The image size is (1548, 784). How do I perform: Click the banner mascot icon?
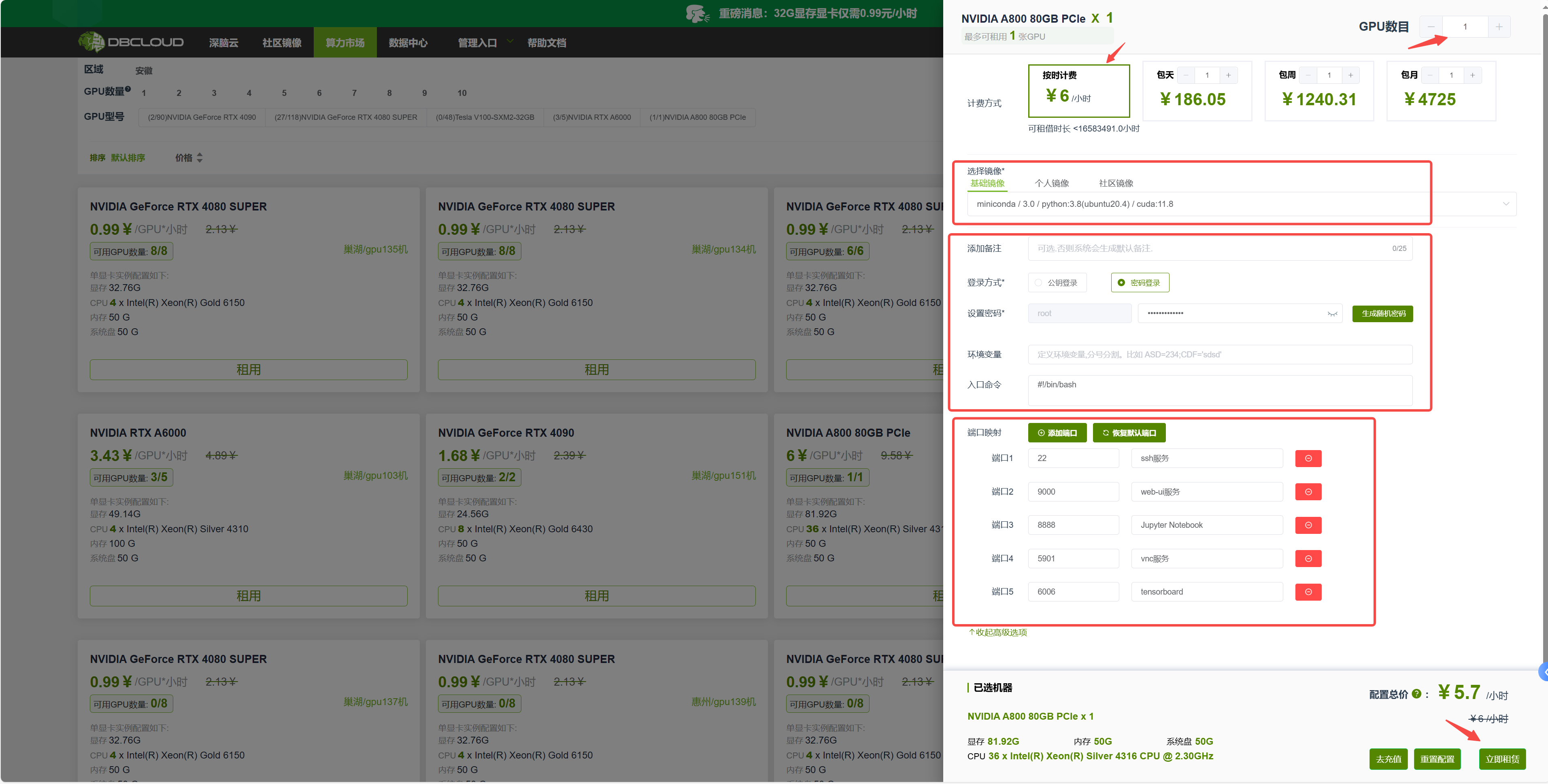(697, 13)
